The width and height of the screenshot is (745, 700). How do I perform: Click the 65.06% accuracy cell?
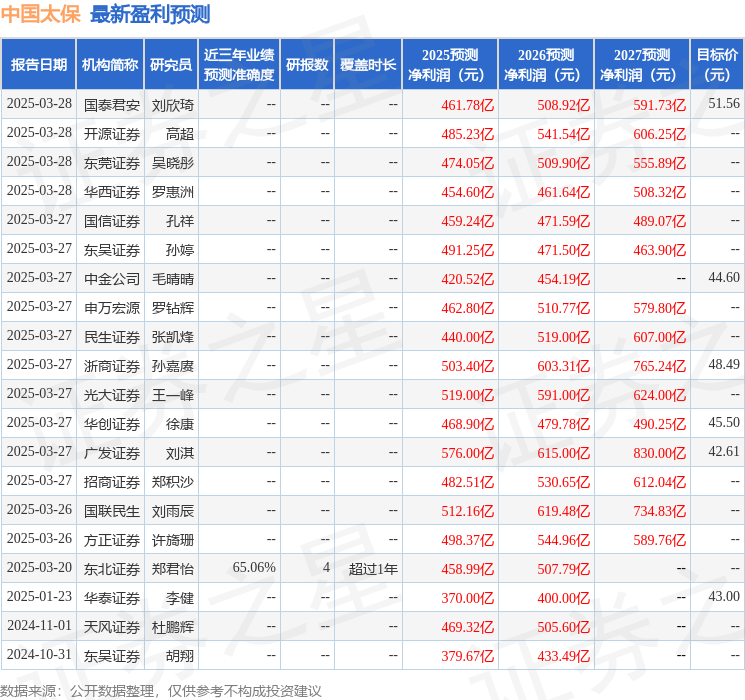tap(254, 568)
